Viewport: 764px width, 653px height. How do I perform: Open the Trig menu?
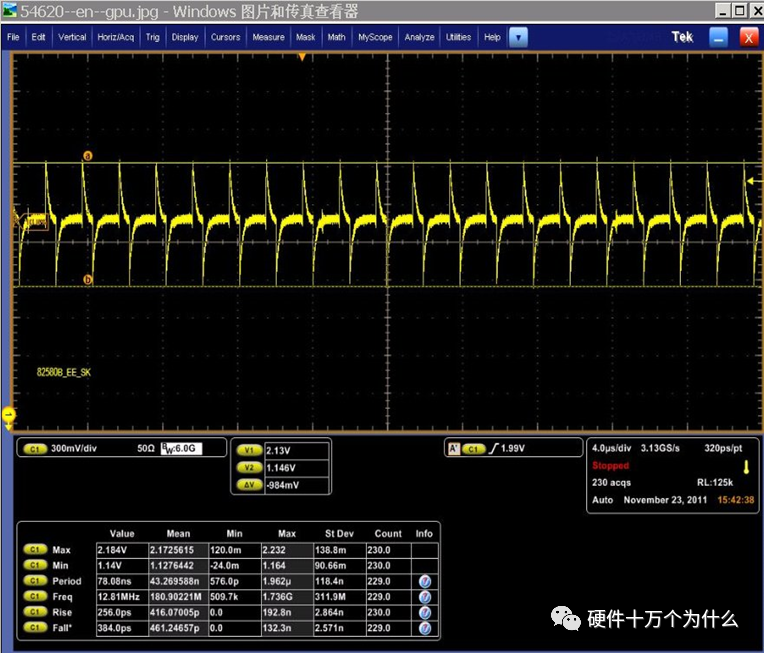coord(152,37)
